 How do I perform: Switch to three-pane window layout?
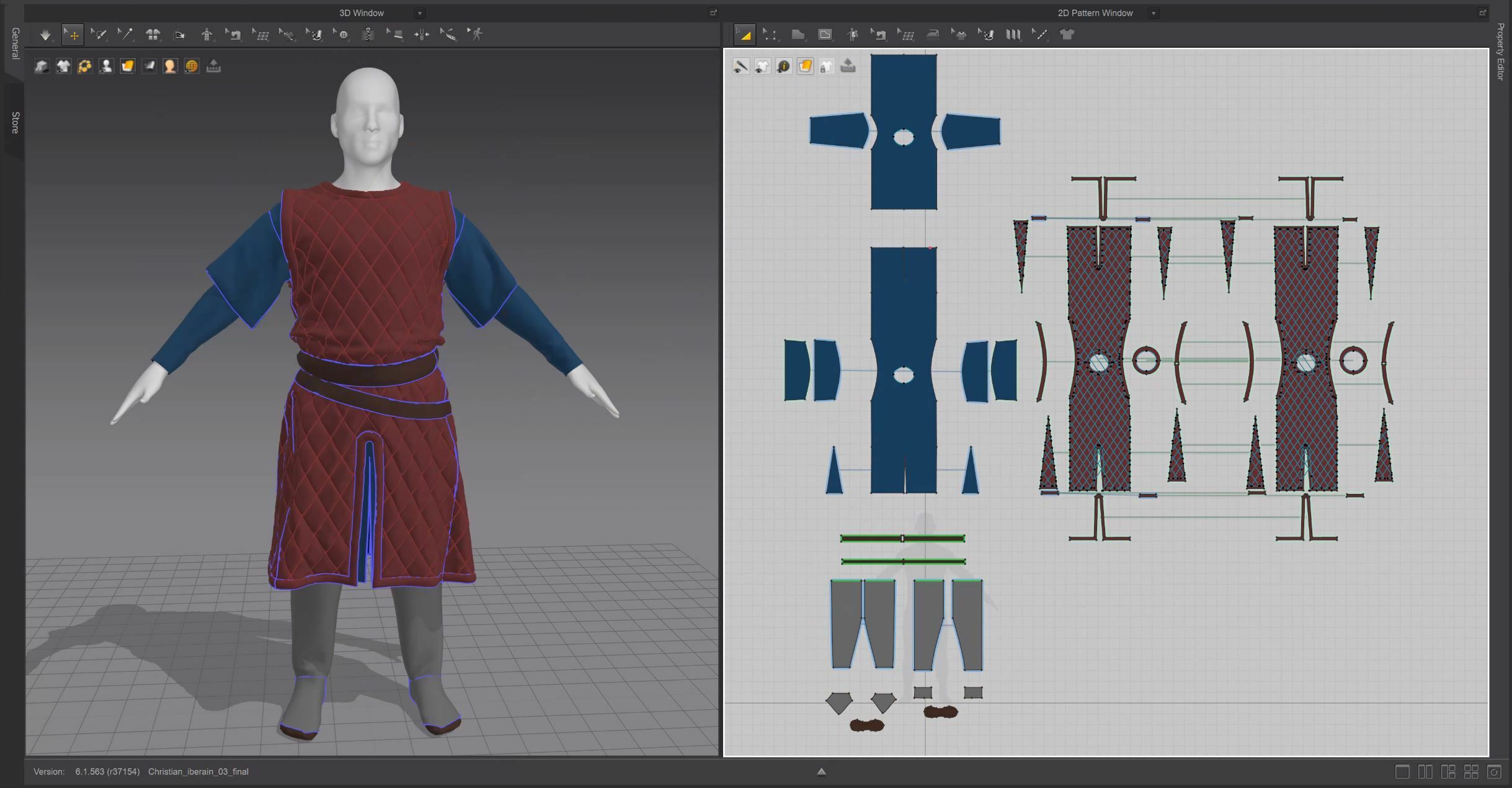click(x=1448, y=772)
